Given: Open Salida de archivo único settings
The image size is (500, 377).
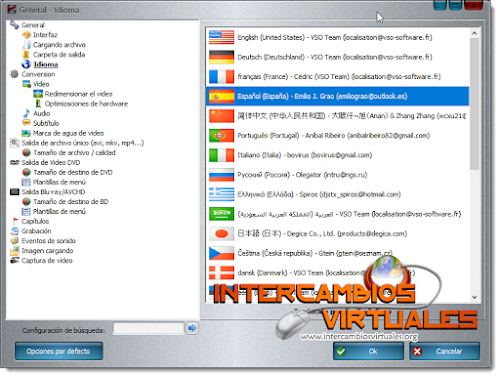Looking at the screenshot, I should pos(83,143).
